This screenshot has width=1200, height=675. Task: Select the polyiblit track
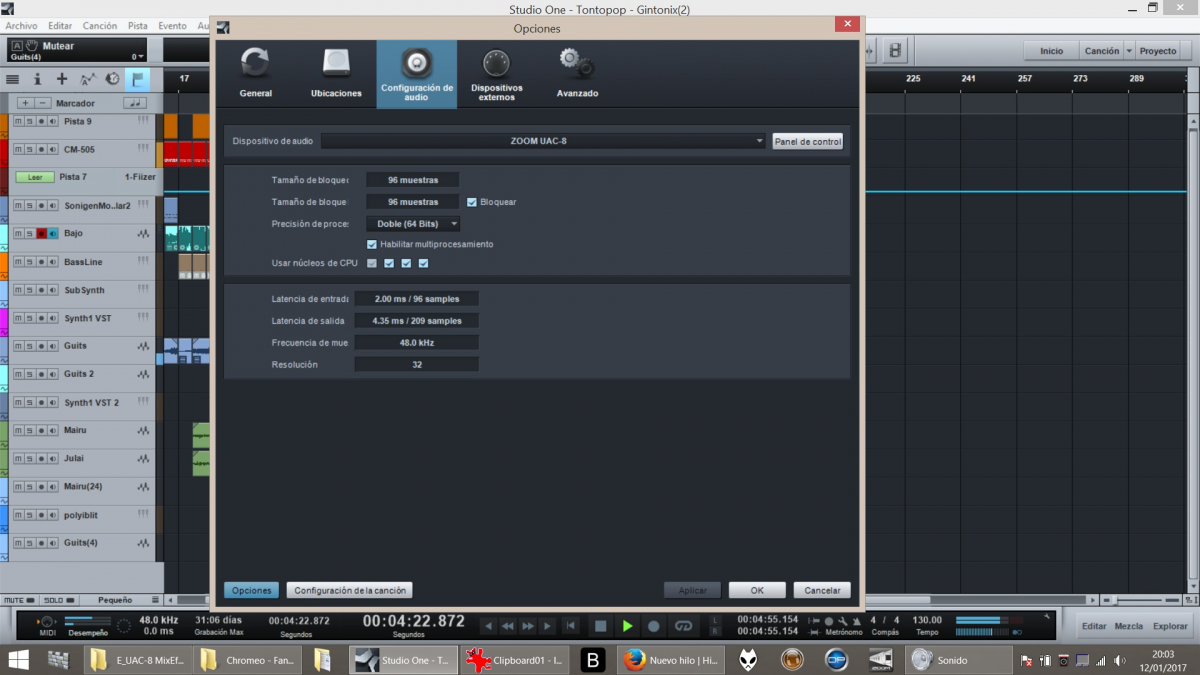[83, 514]
